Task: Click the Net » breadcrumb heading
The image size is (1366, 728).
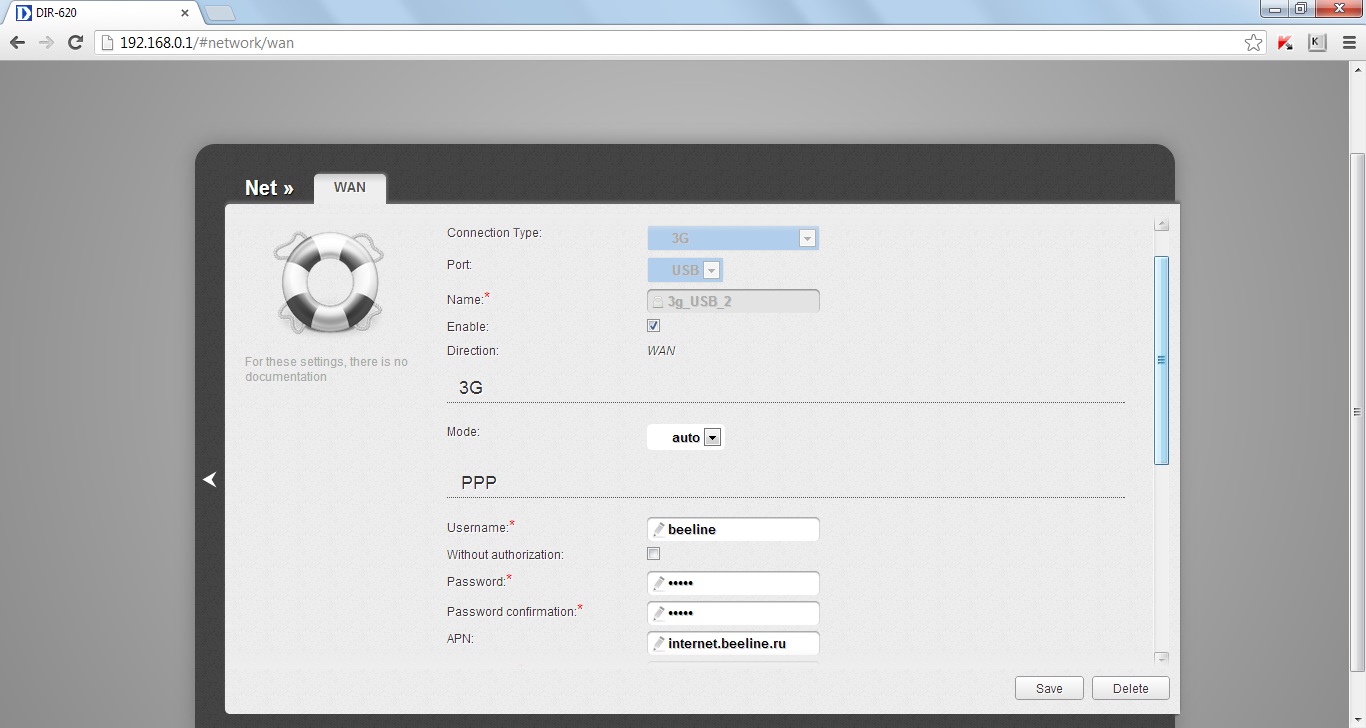Action: (x=269, y=188)
